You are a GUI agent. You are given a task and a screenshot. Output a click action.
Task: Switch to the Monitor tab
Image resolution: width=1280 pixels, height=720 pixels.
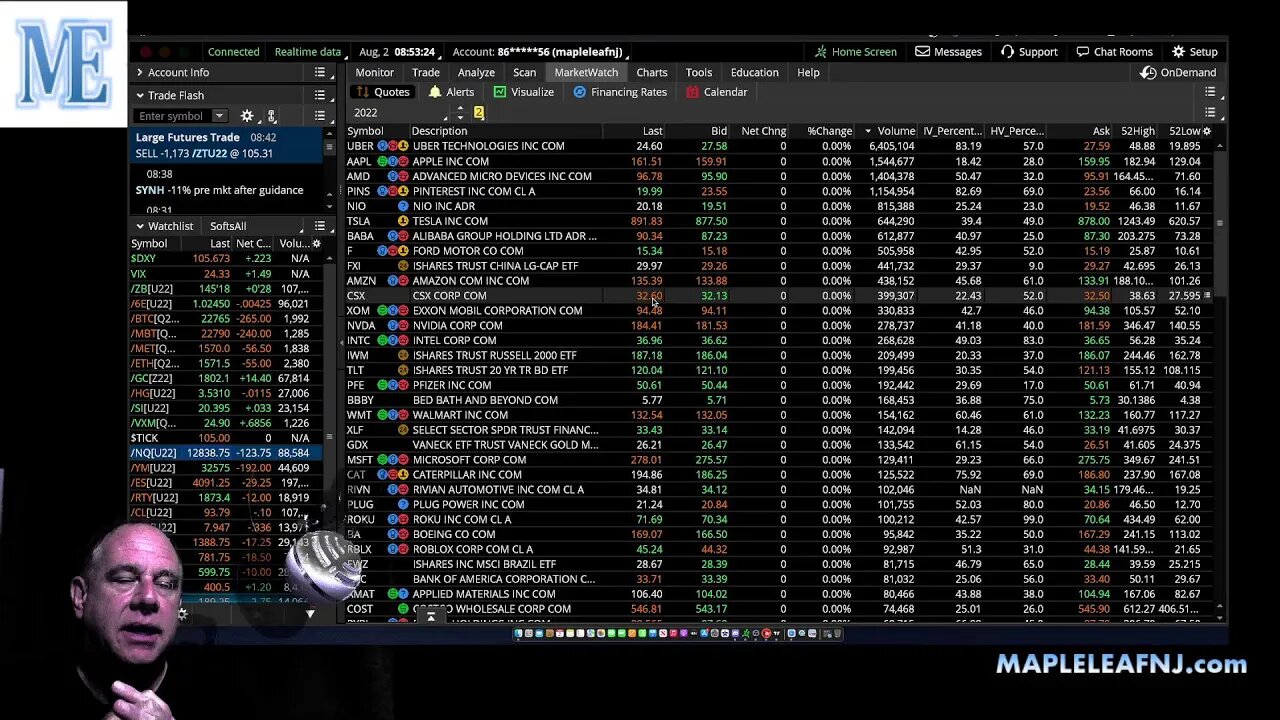374,73
